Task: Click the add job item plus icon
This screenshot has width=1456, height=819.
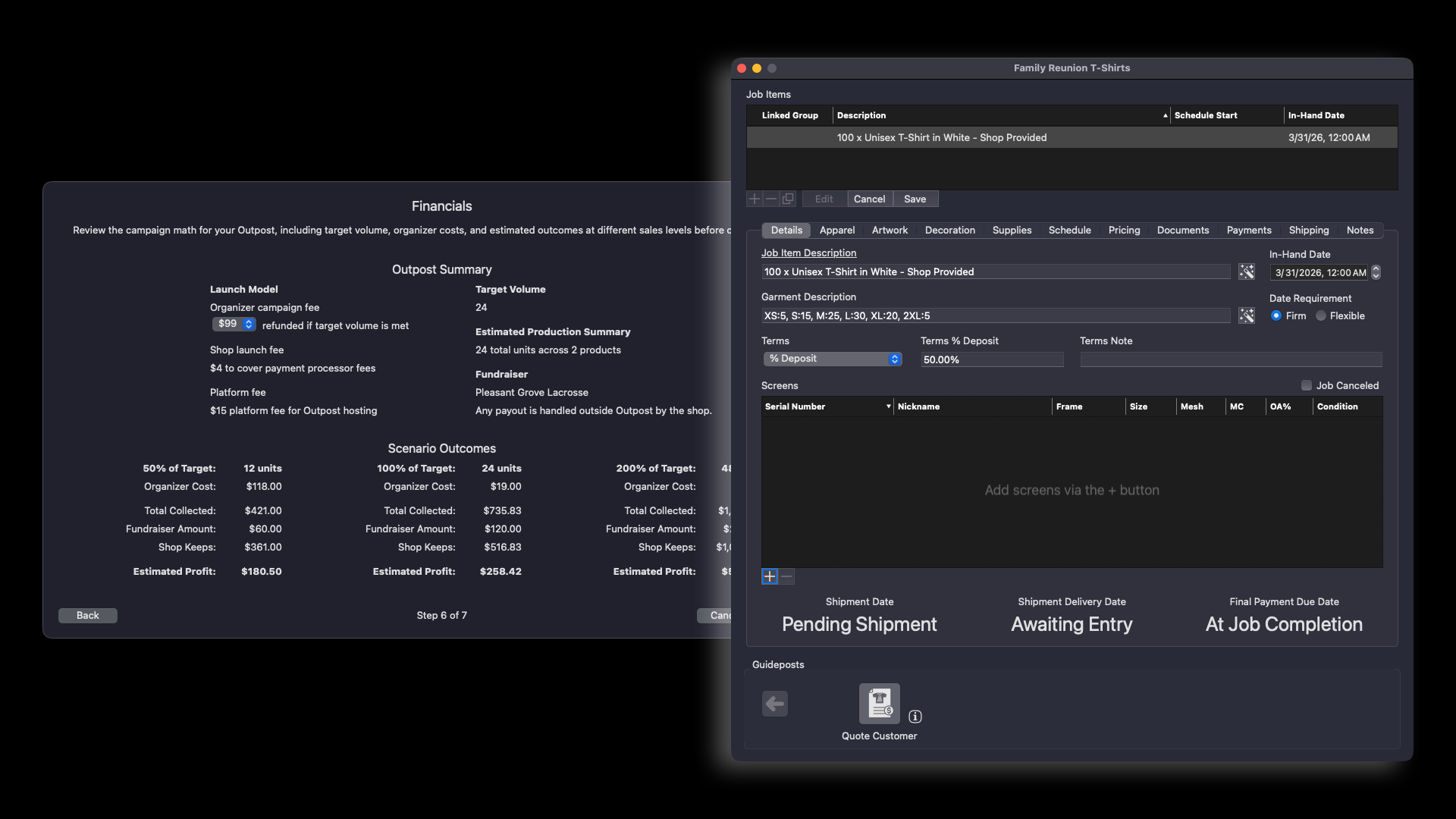Action: tap(754, 199)
